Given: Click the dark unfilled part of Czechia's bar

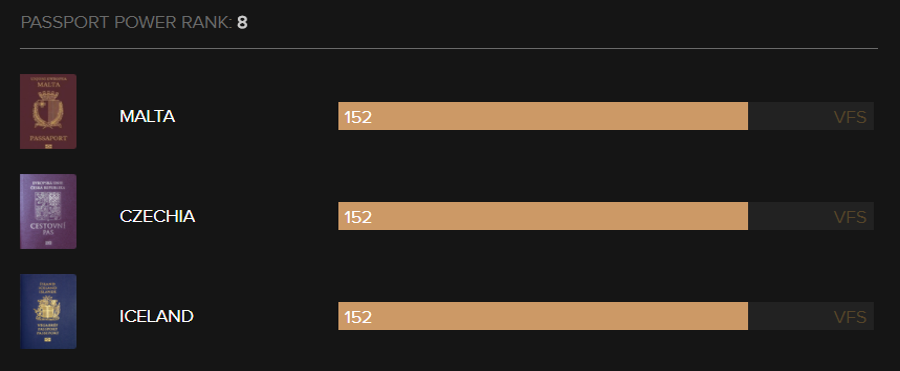Looking at the screenshot, I should coord(811,216).
